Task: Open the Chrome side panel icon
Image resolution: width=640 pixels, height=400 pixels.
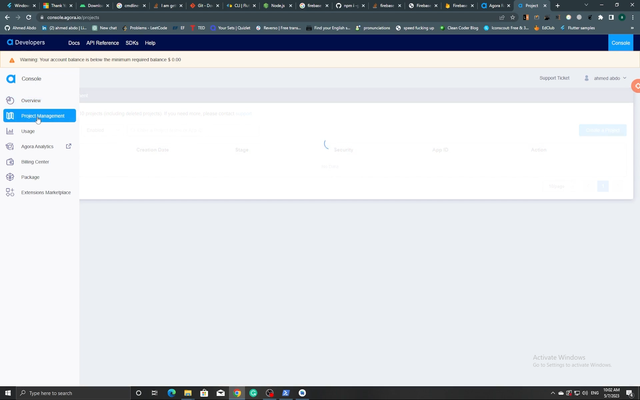Action: (611, 18)
